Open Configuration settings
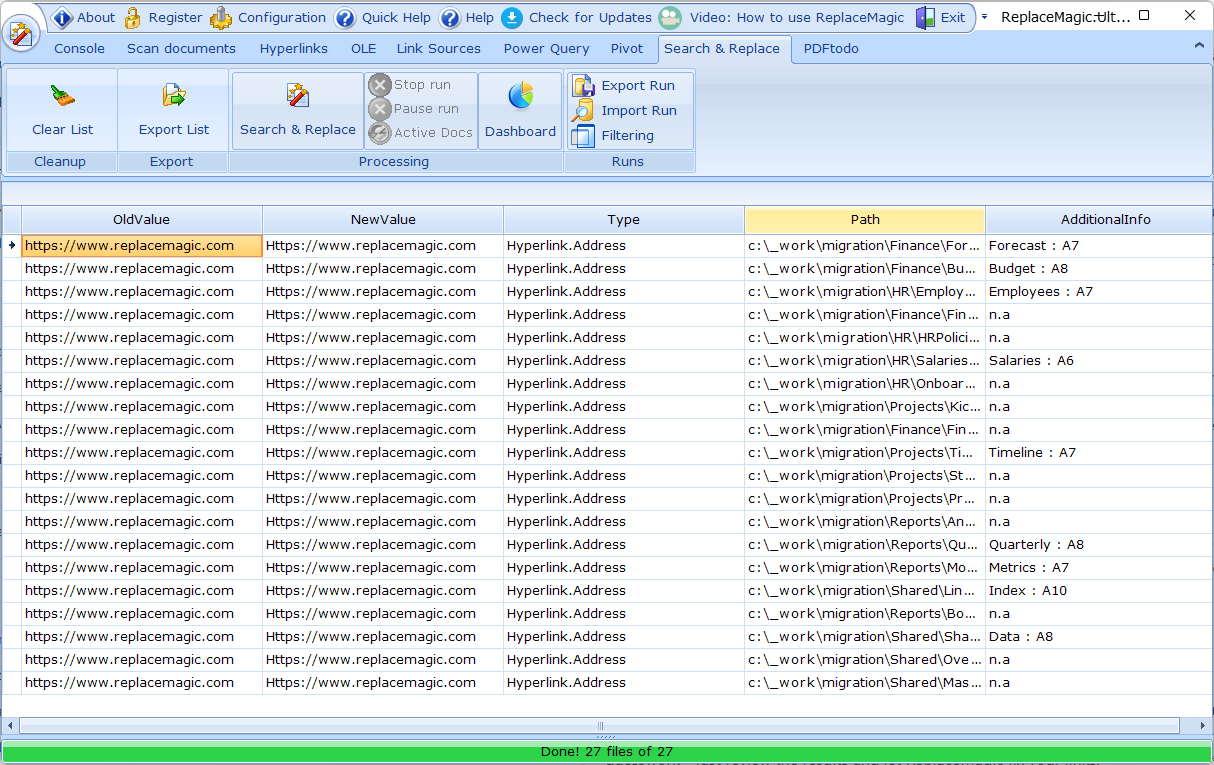This screenshot has height=765, width=1214. point(268,17)
